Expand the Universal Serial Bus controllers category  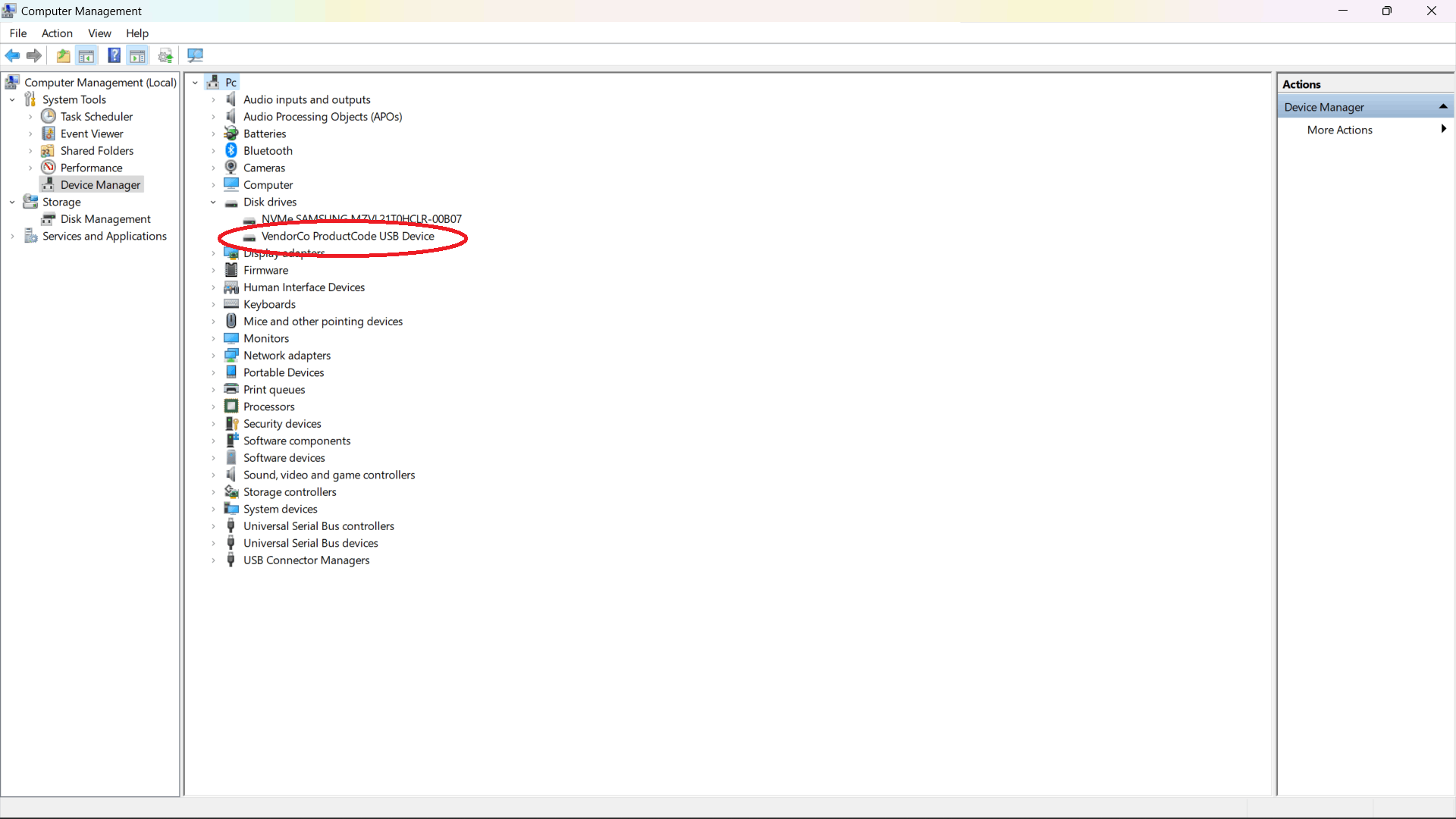click(213, 526)
